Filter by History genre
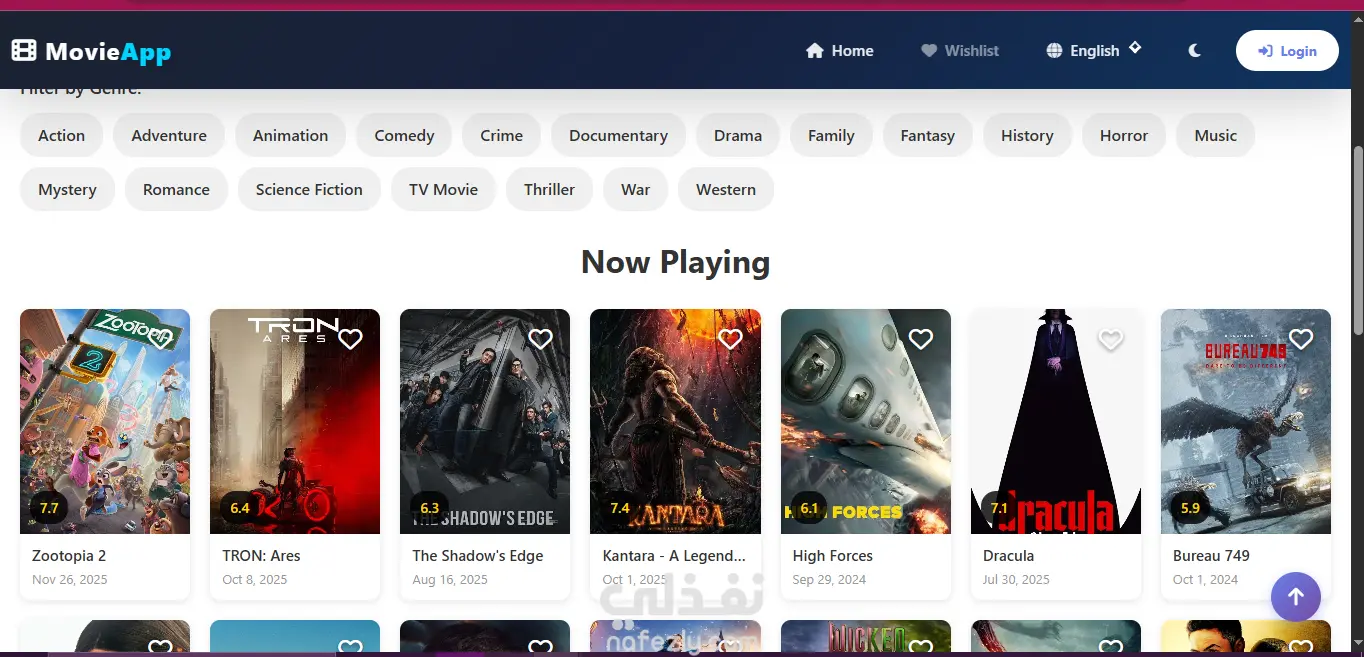This screenshot has height=657, width=1364. point(1027,135)
